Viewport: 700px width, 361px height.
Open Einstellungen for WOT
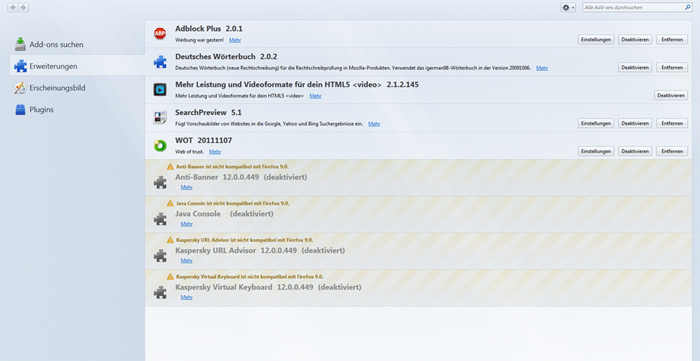coord(596,151)
